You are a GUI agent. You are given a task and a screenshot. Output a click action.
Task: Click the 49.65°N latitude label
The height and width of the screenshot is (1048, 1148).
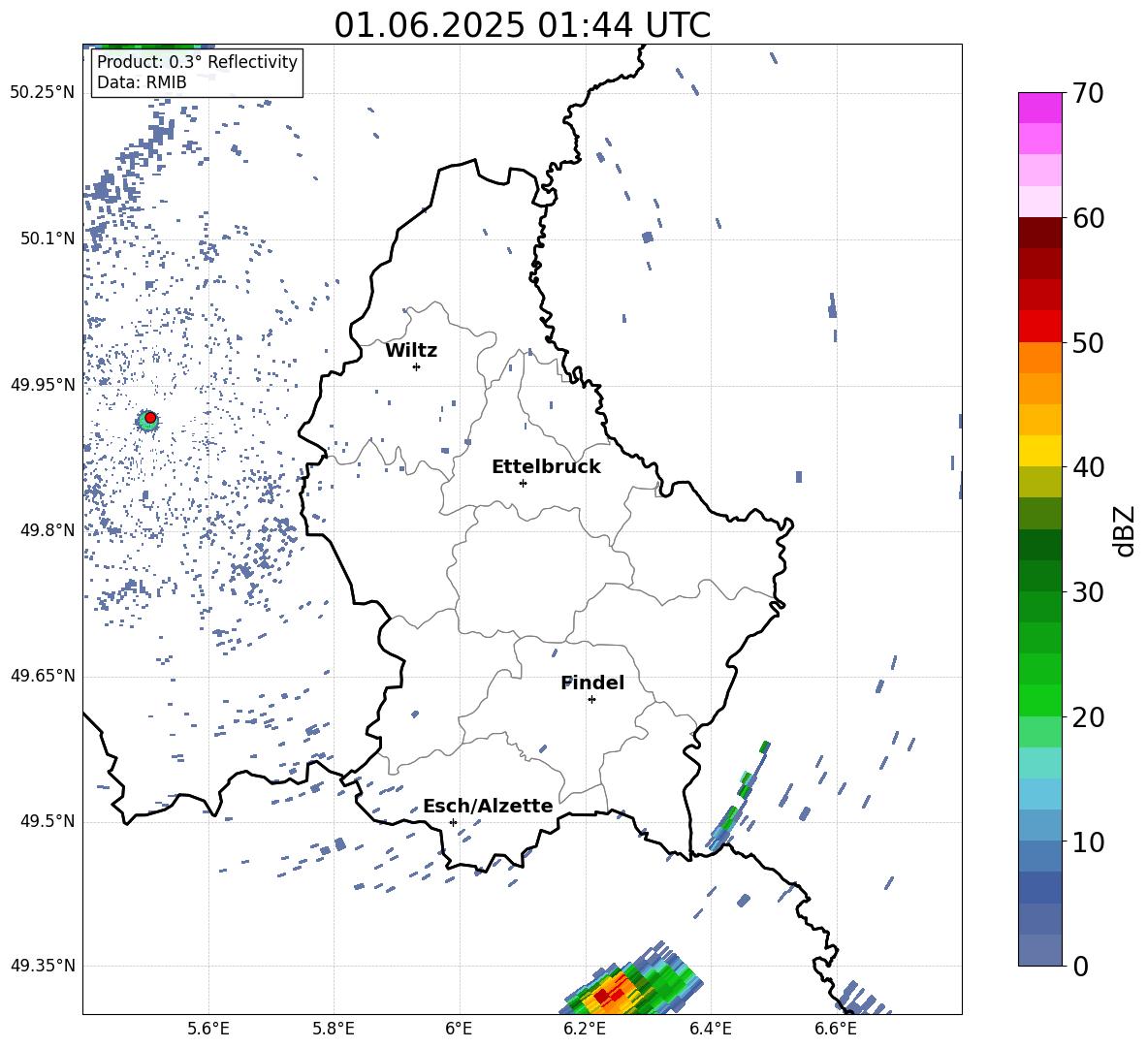(43, 675)
